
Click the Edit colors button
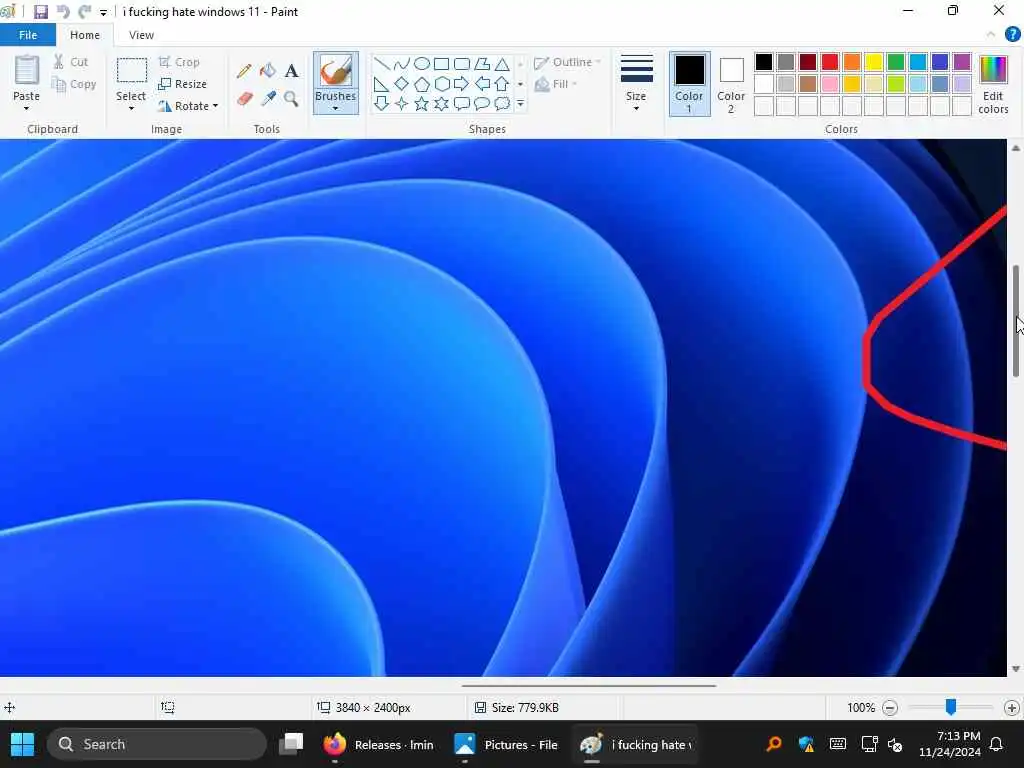[993, 85]
